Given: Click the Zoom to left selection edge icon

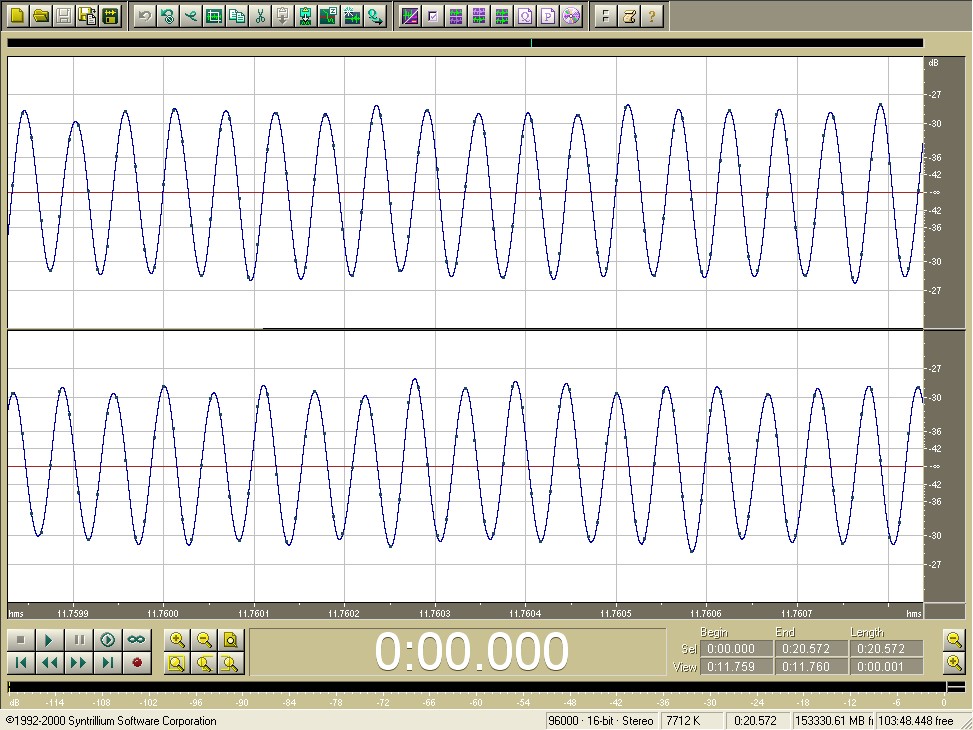Looking at the screenshot, I should [x=204, y=663].
